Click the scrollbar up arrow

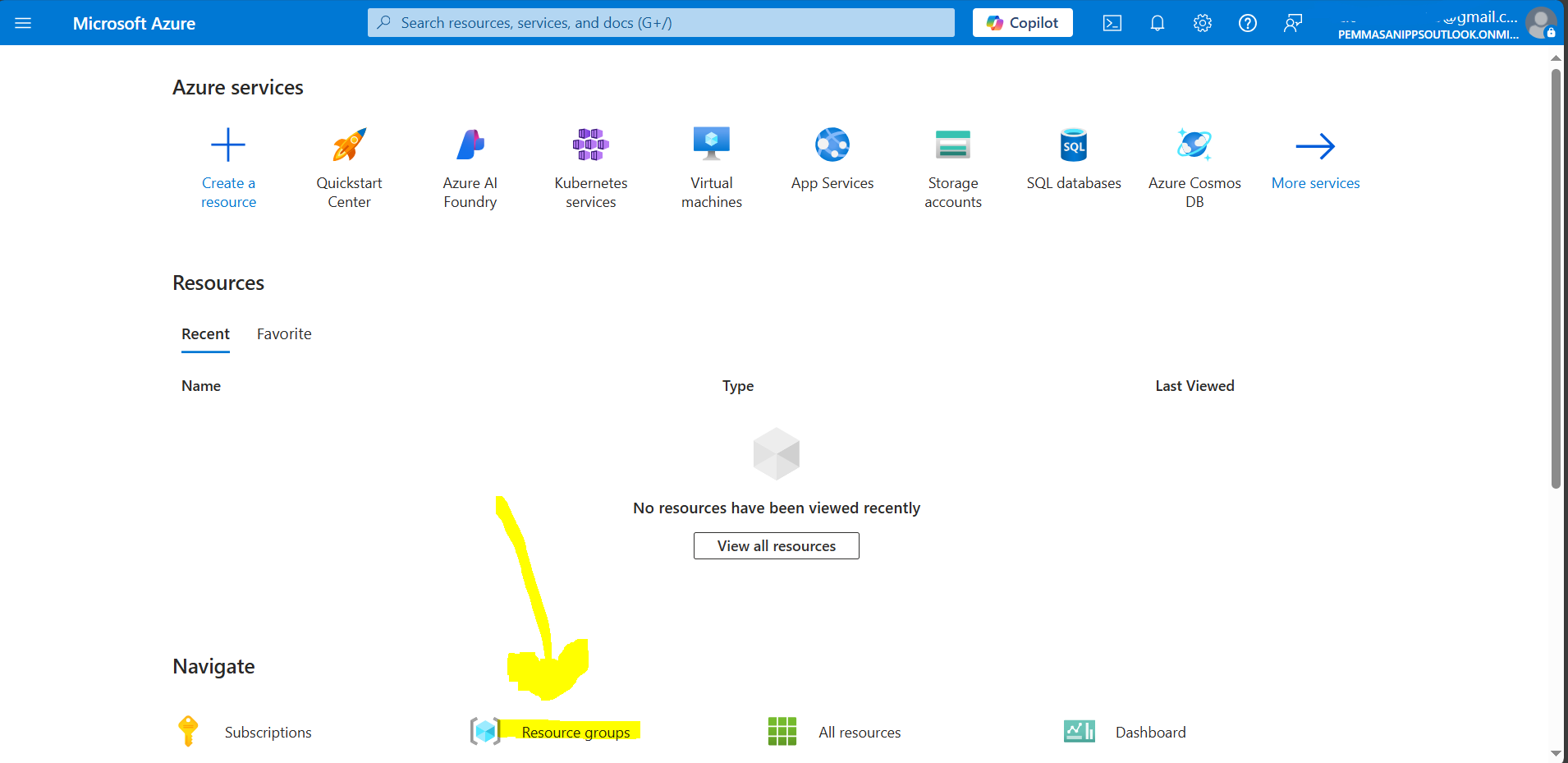click(1556, 58)
